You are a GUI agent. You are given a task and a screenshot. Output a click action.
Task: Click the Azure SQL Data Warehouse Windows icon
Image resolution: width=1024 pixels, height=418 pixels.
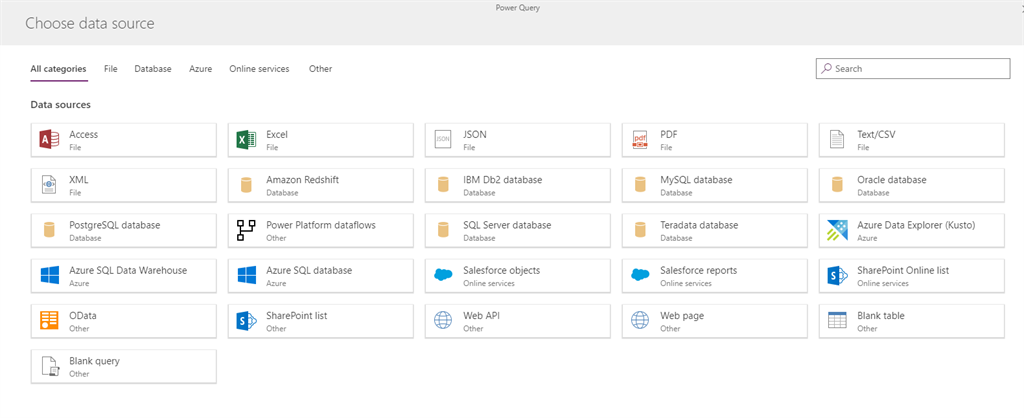pyautogui.click(x=50, y=275)
